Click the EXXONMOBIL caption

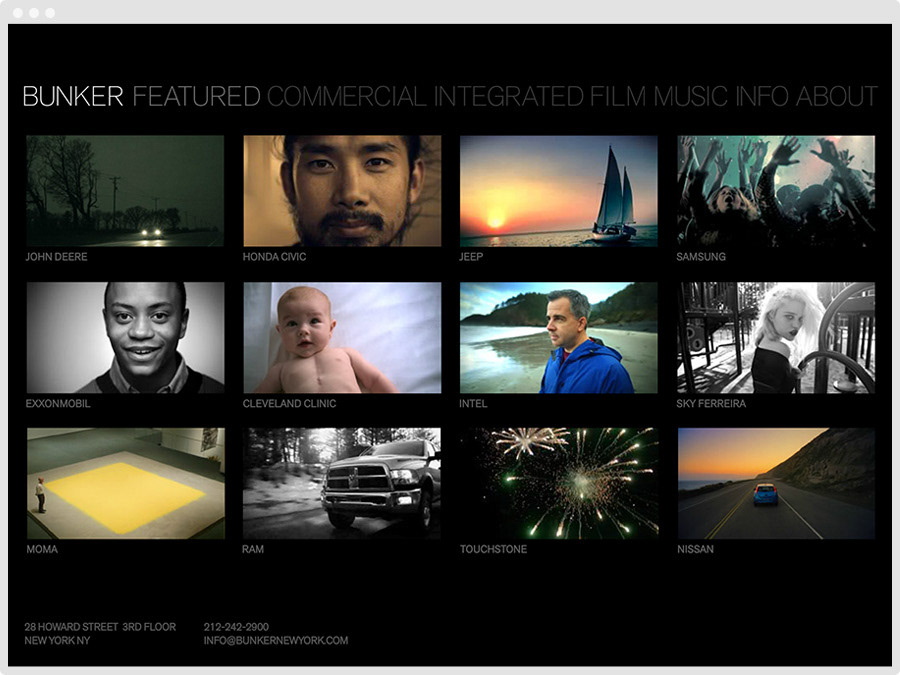point(58,404)
